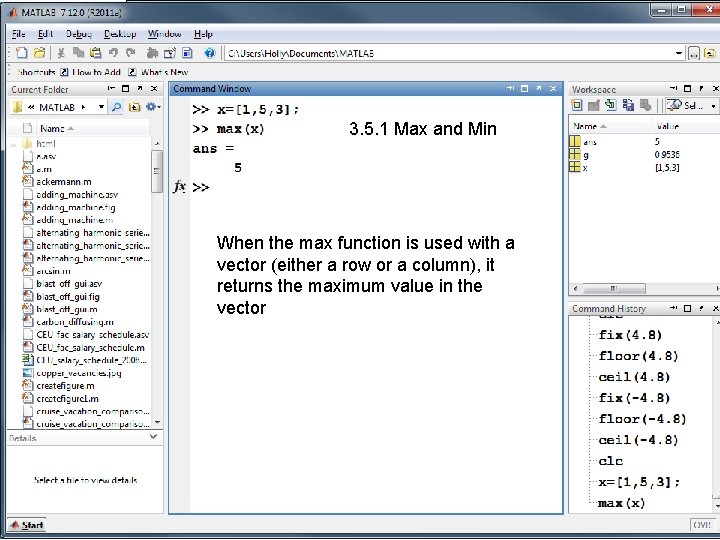Open the MATLAB folder breadcrumb dropdown

[101, 107]
